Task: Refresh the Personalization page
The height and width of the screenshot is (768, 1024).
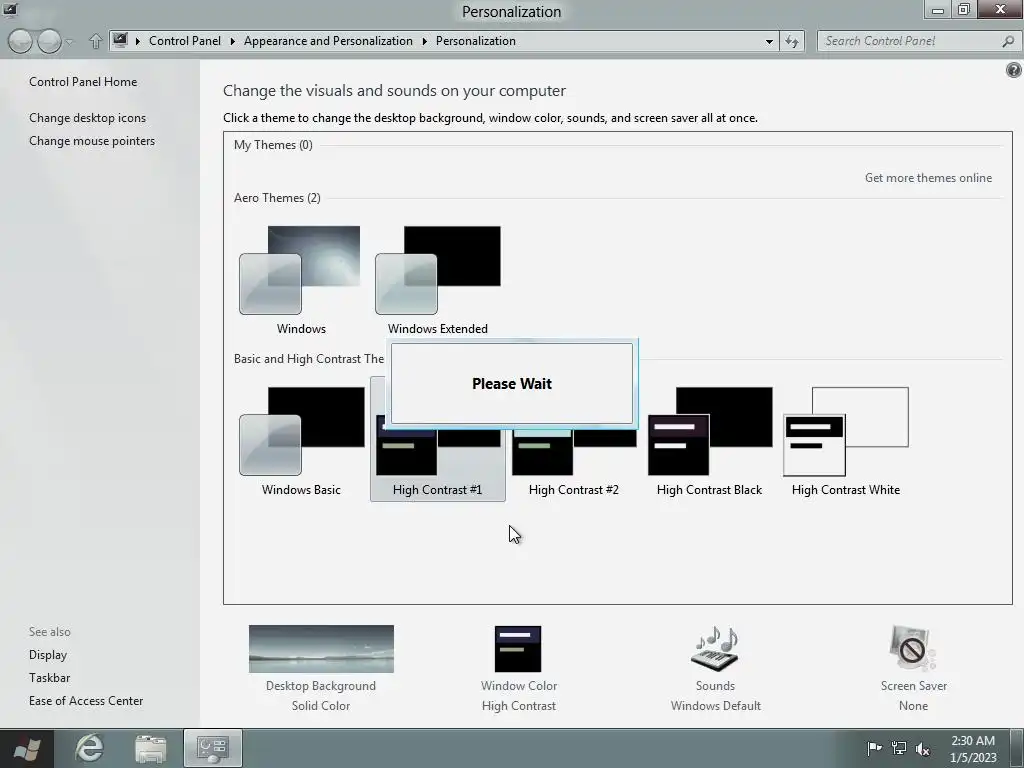Action: click(792, 41)
